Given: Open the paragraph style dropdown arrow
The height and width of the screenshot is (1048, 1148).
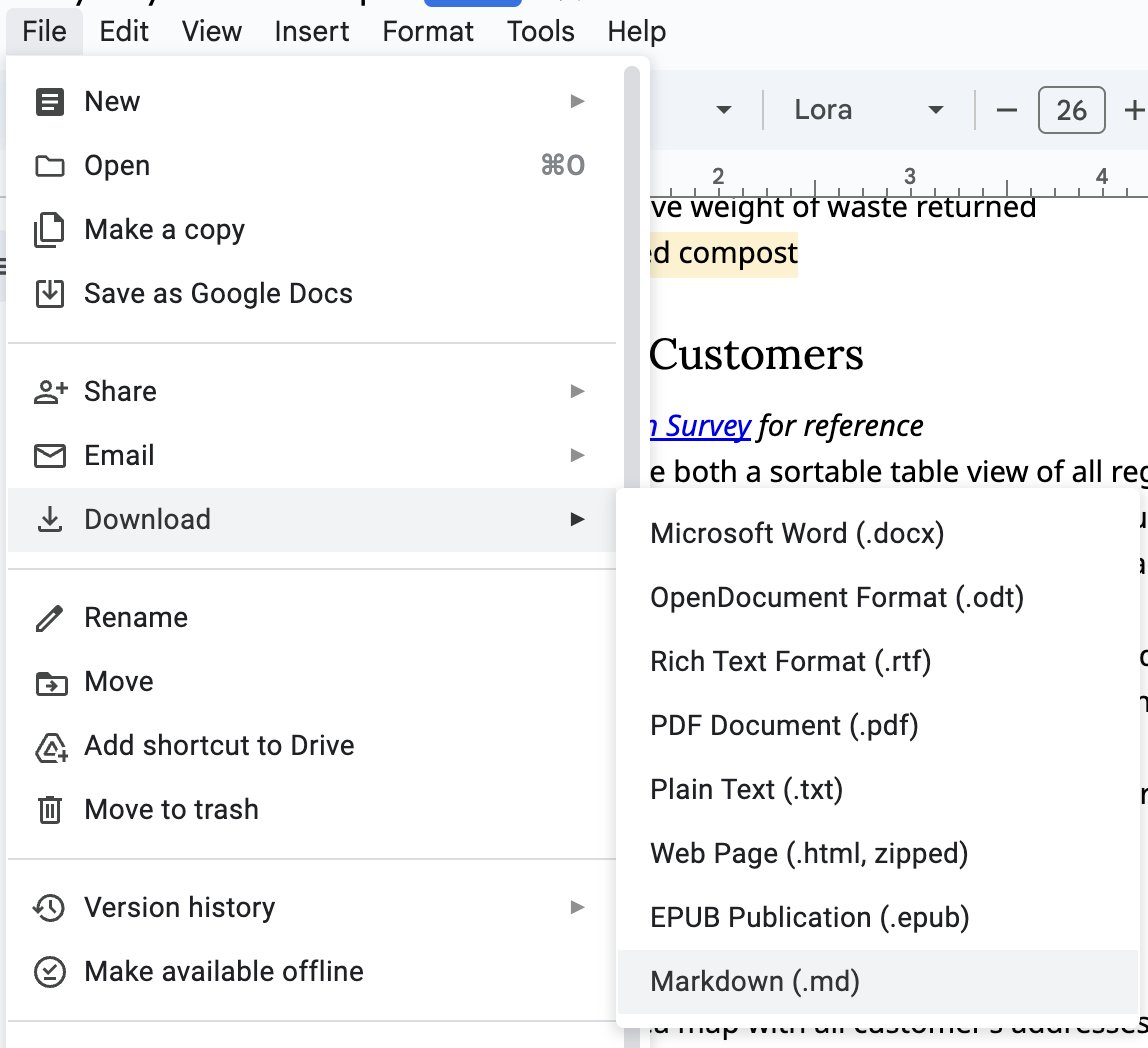Looking at the screenshot, I should [723, 111].
